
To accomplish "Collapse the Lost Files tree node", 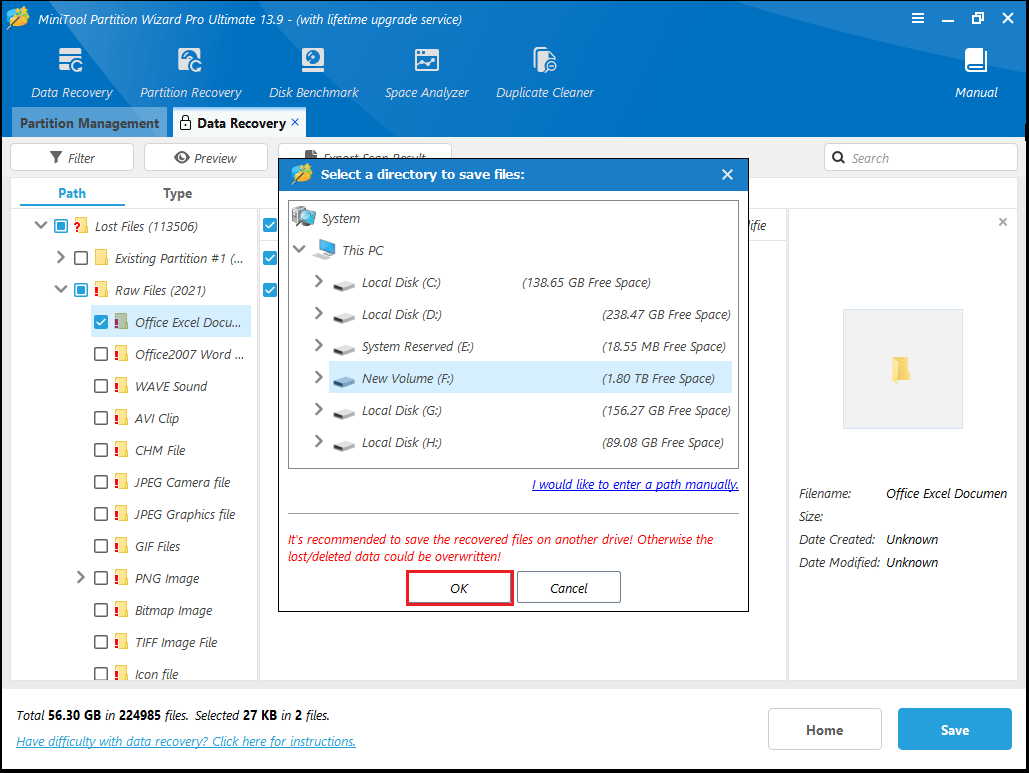I will click(x=41, y=226).
